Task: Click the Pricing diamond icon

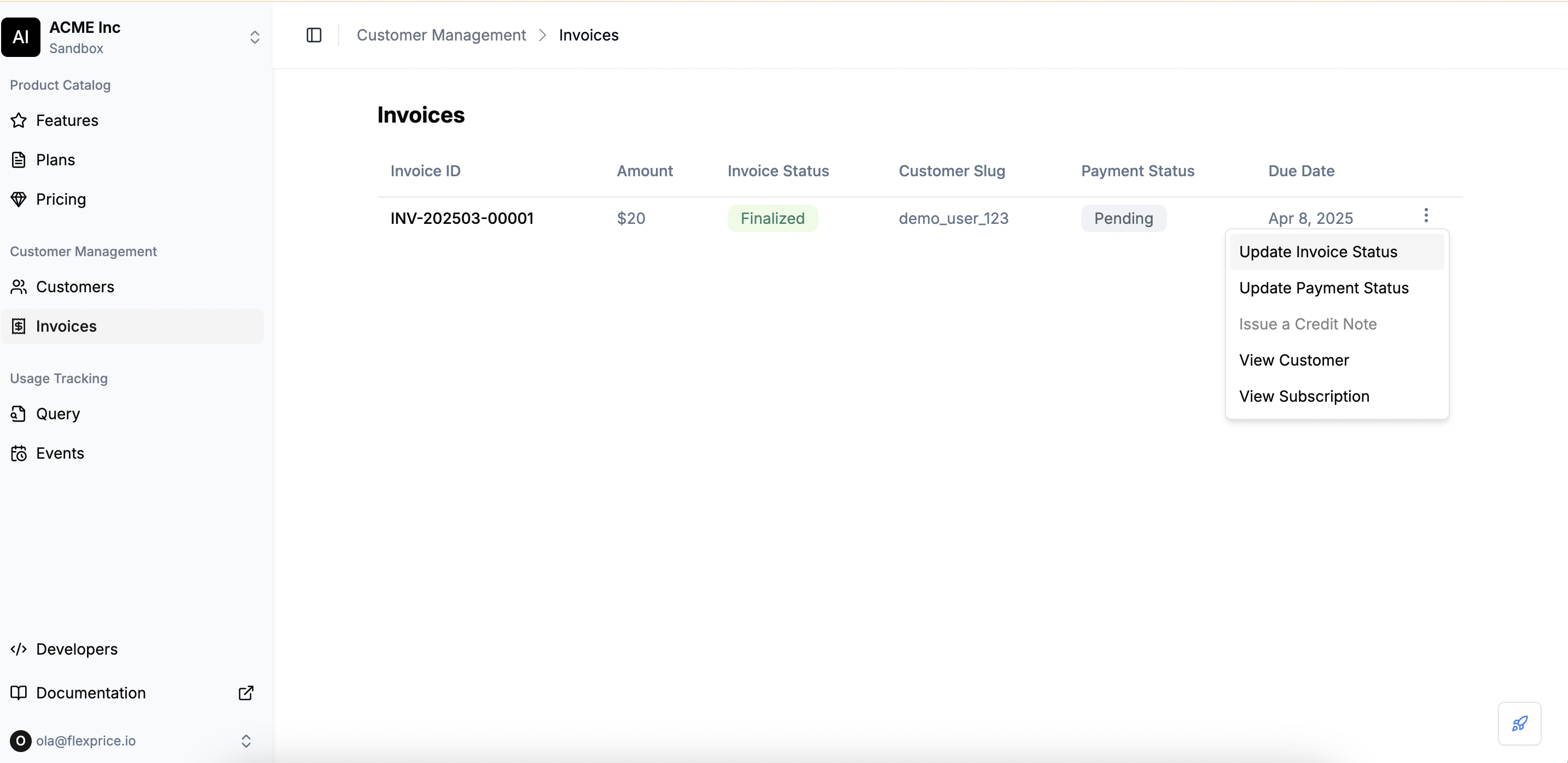Action: [x=19, y=199]
